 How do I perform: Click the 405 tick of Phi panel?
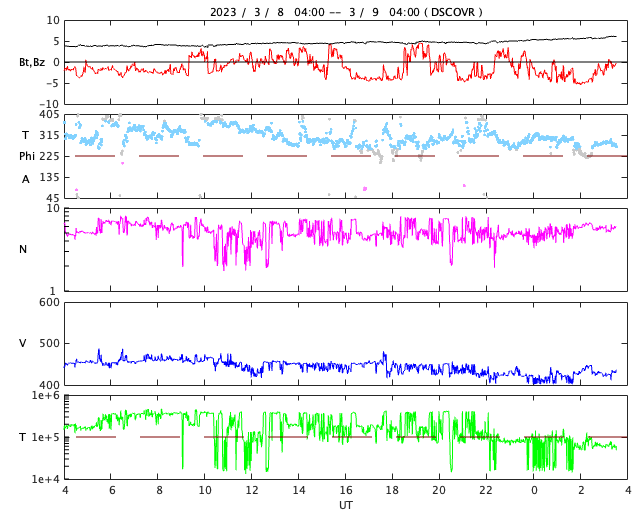[x=49, y=114]
